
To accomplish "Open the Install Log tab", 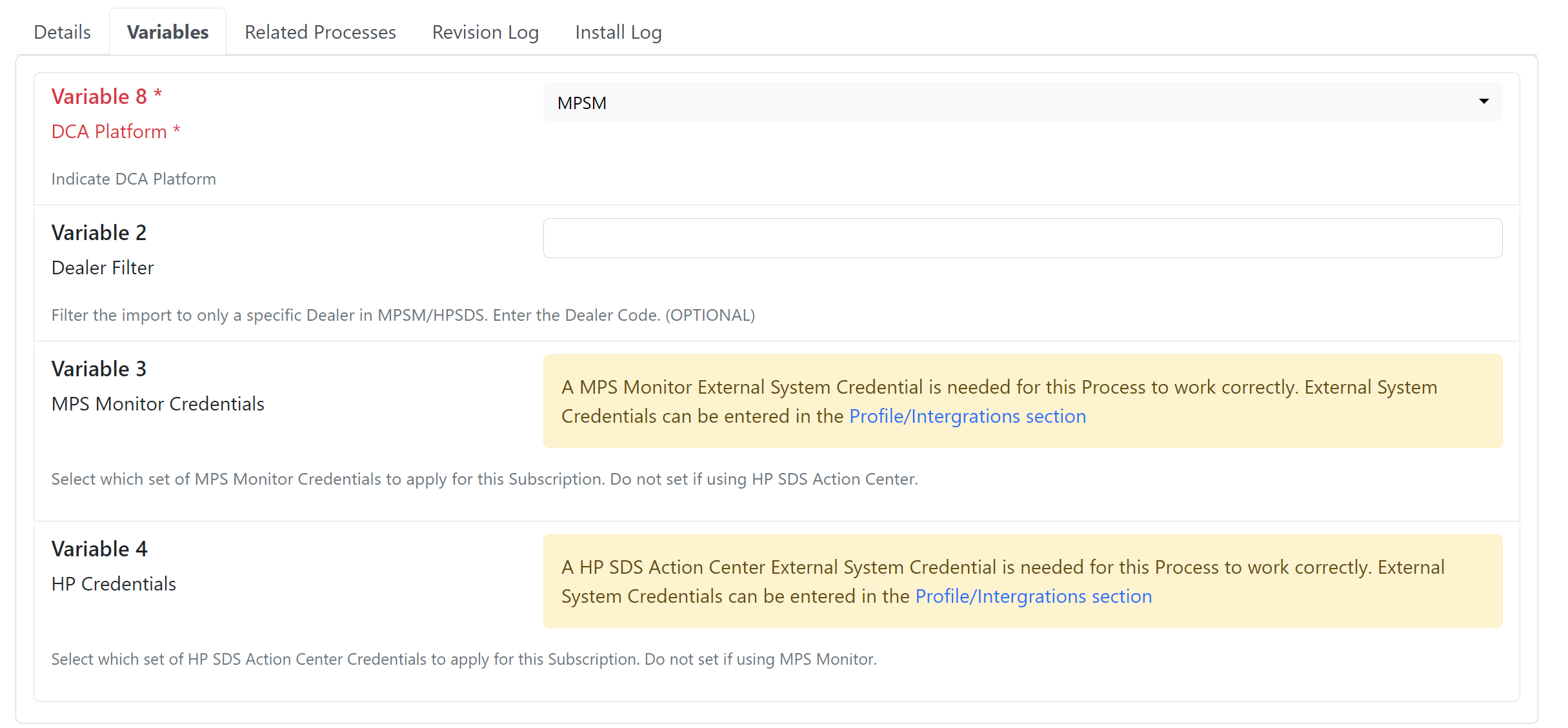I will pyautogui.click(x=618, y=32).
